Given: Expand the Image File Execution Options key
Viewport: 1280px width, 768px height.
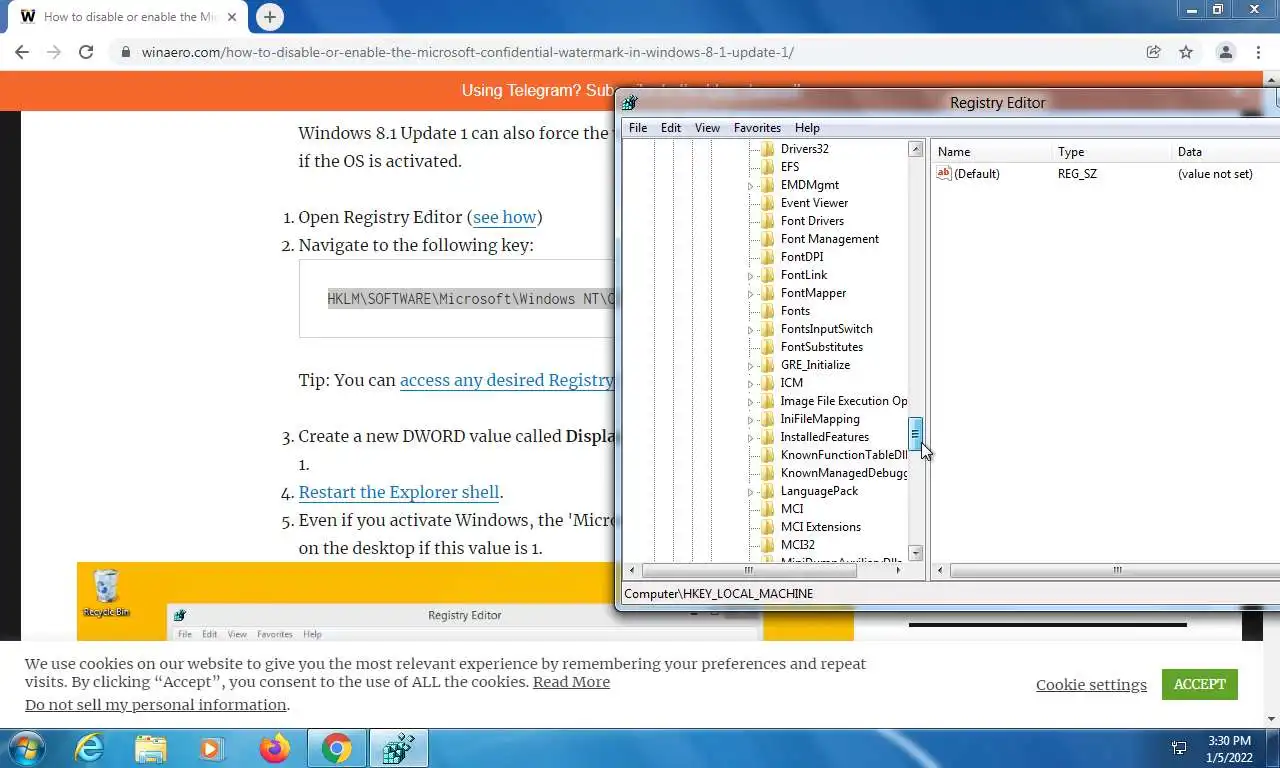Looking at the screenshot, I should pyautogui.click(x=751, y=402).
